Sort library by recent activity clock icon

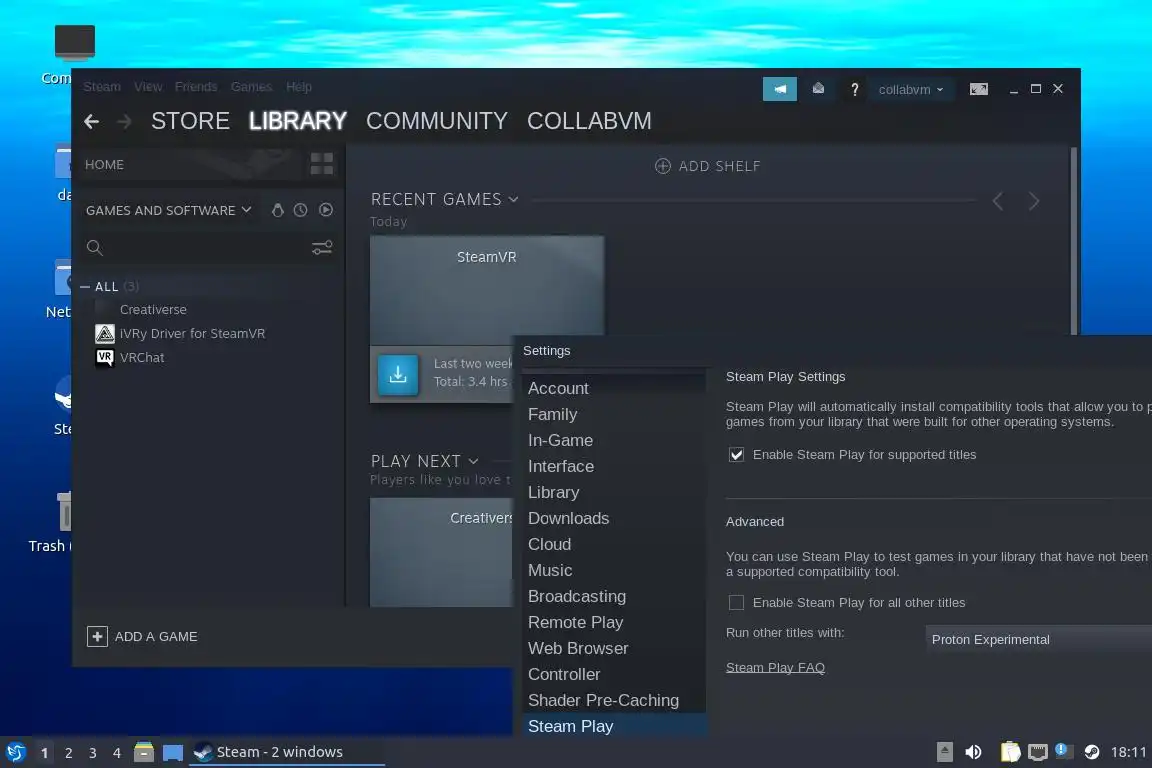pos(300,210)
